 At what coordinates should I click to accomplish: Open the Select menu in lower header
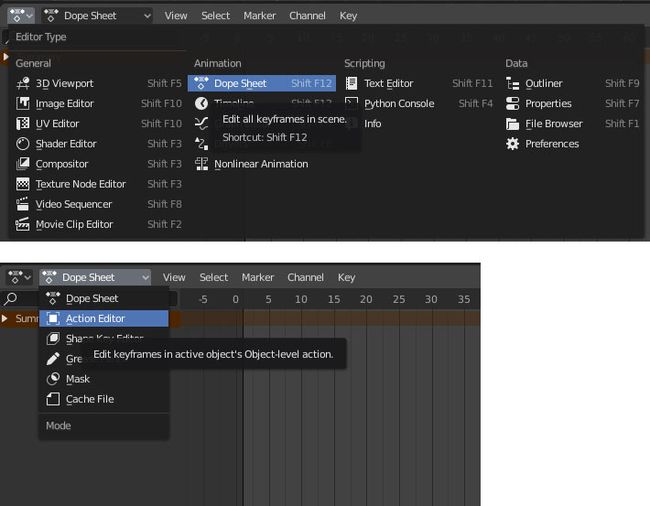[x=213, y=277]
